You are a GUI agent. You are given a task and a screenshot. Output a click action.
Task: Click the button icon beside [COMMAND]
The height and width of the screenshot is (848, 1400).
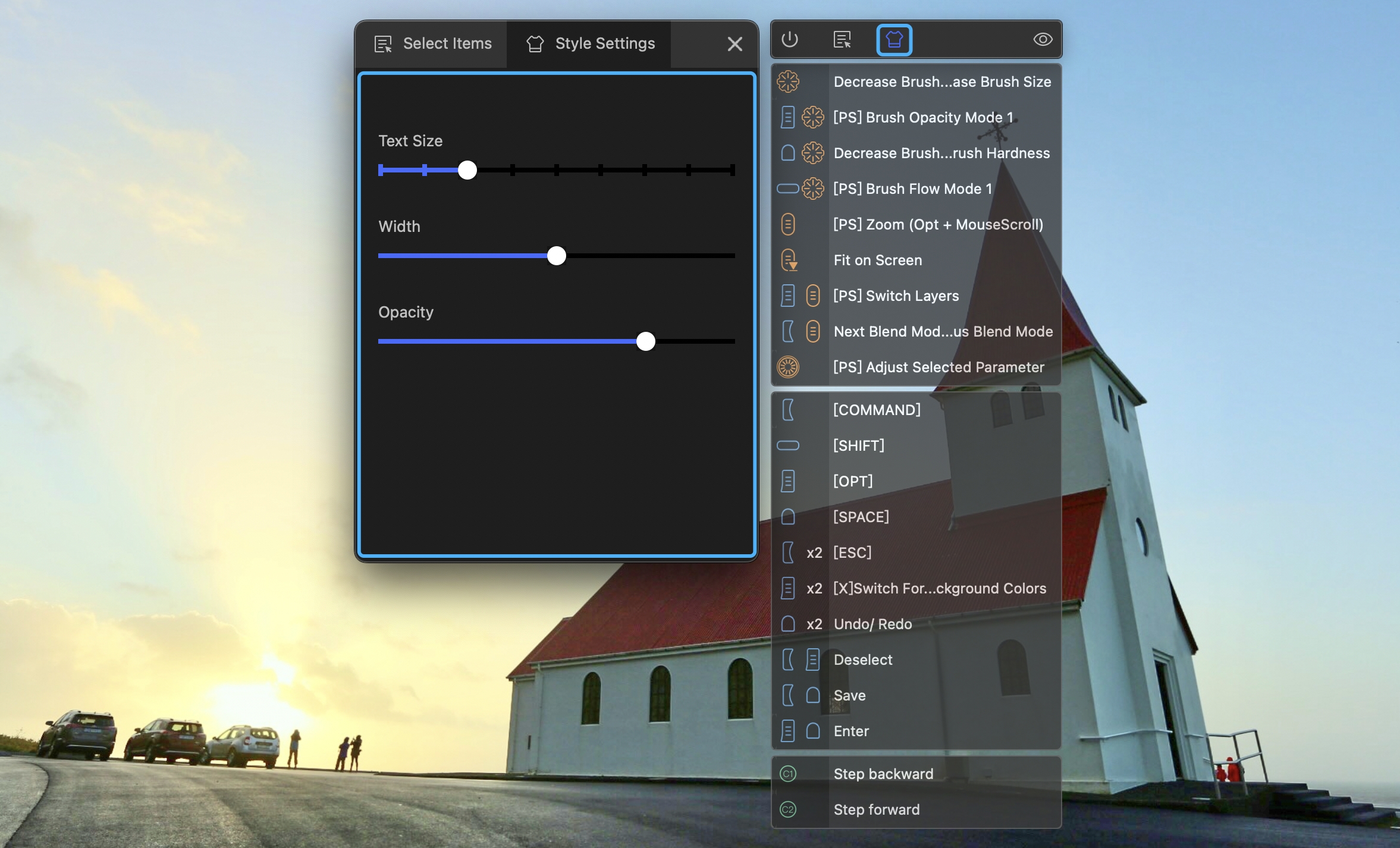tap(788, 410)
